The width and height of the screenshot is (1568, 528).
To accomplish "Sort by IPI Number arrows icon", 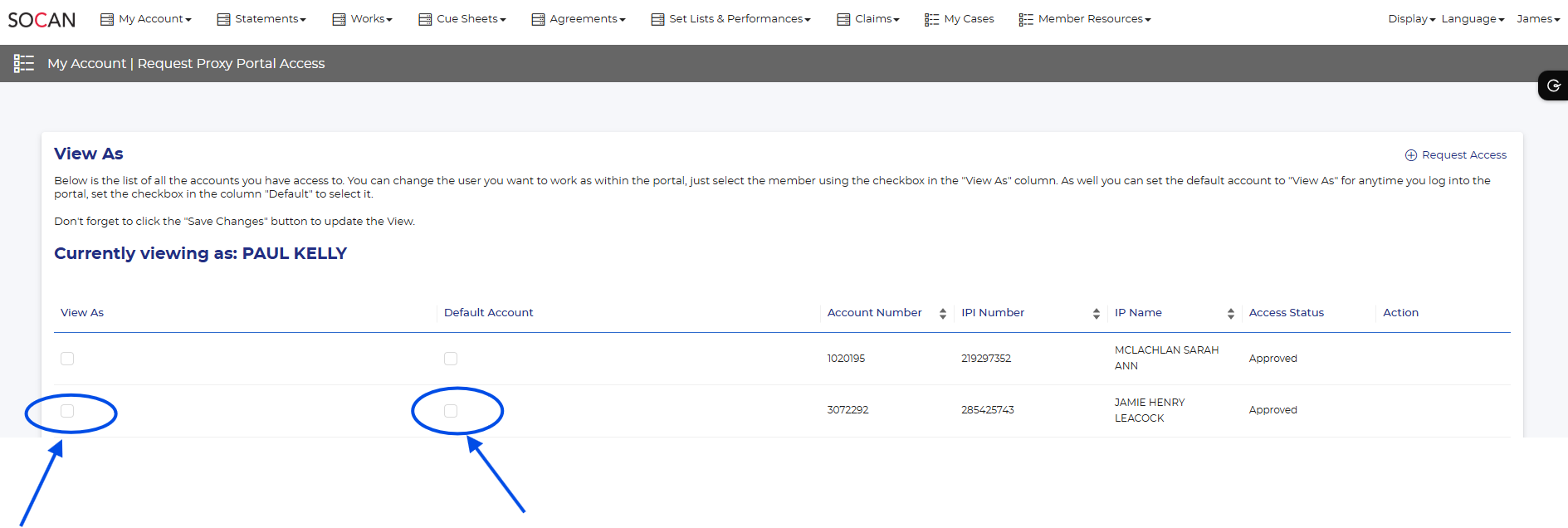I will click(x=1096, y=313).
